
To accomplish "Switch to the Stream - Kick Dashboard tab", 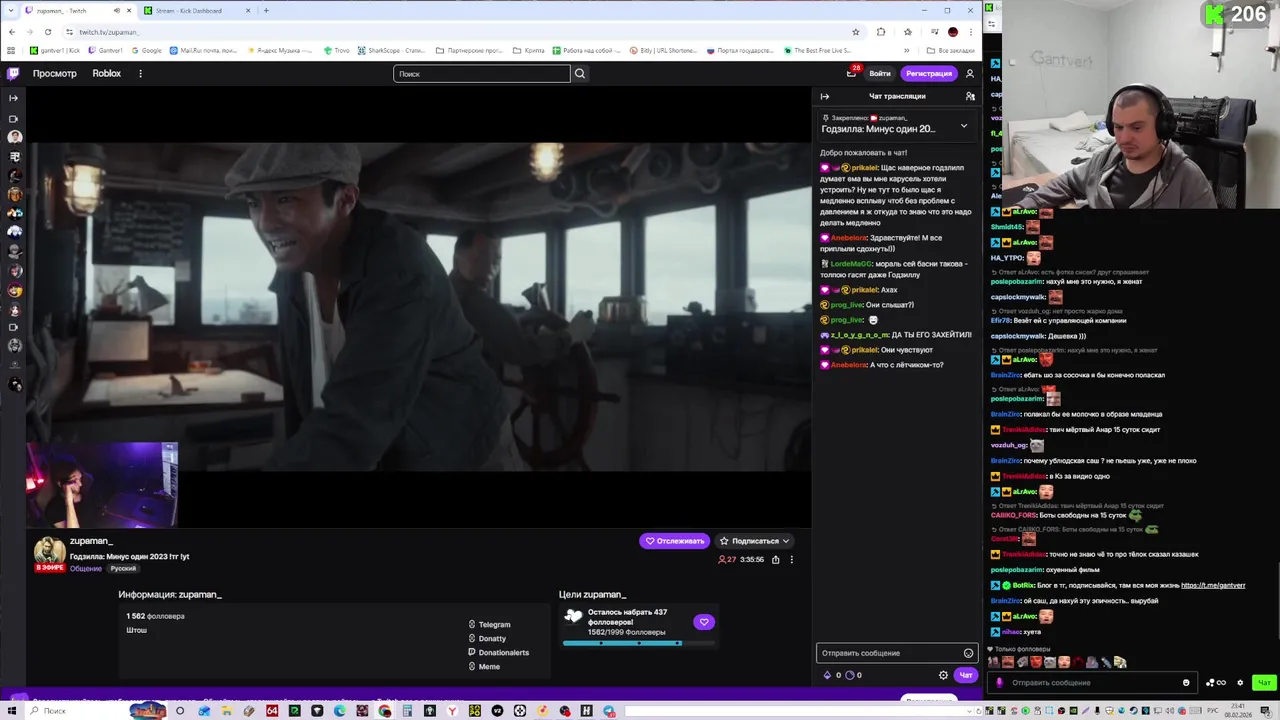I will [198, 10].
